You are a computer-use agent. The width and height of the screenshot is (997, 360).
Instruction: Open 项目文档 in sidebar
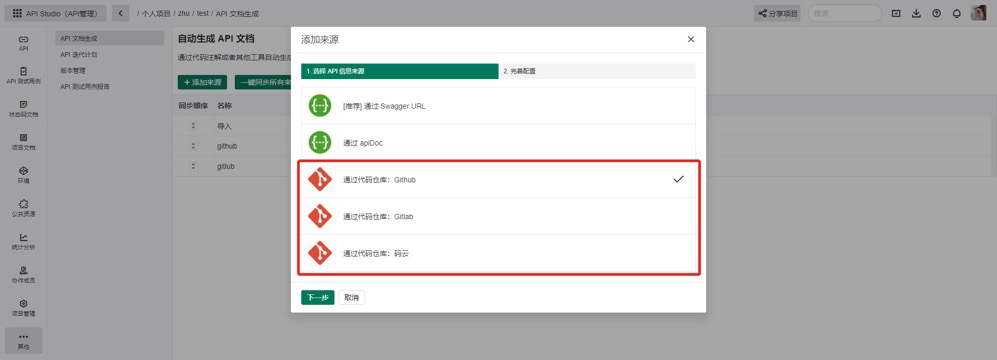pos(24,141)
